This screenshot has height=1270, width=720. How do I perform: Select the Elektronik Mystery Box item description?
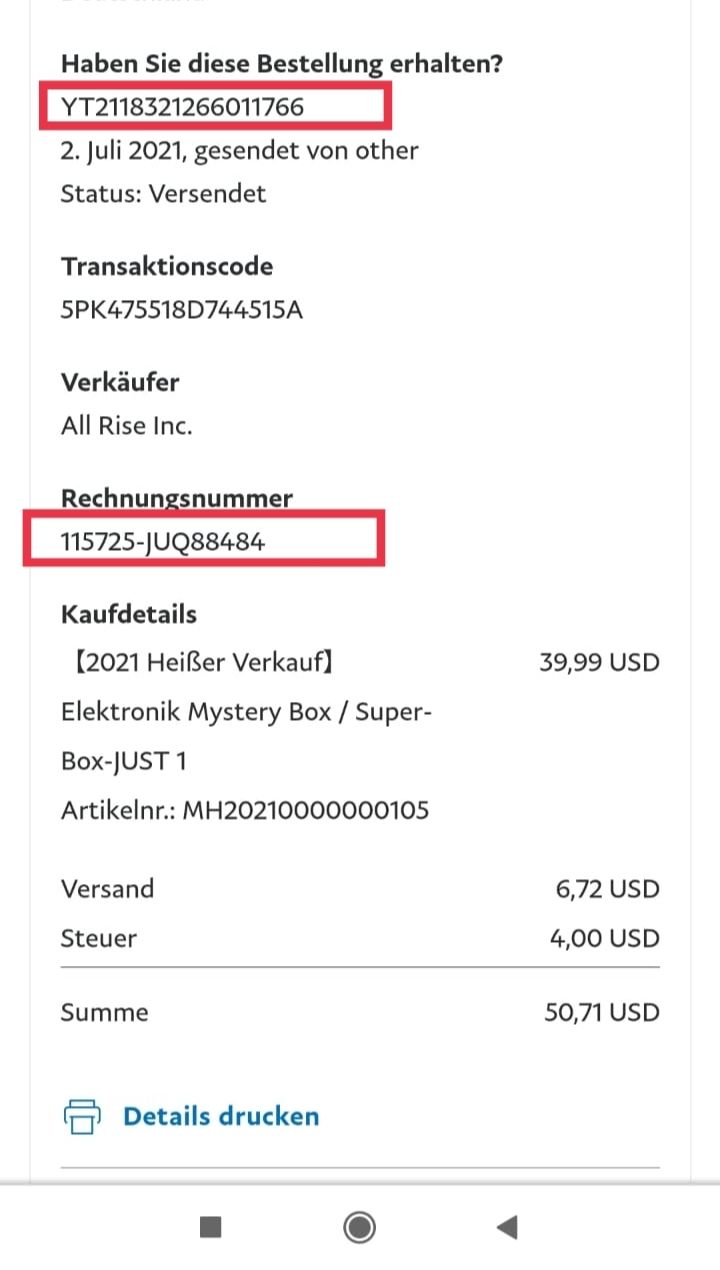(x=246, y=712)
